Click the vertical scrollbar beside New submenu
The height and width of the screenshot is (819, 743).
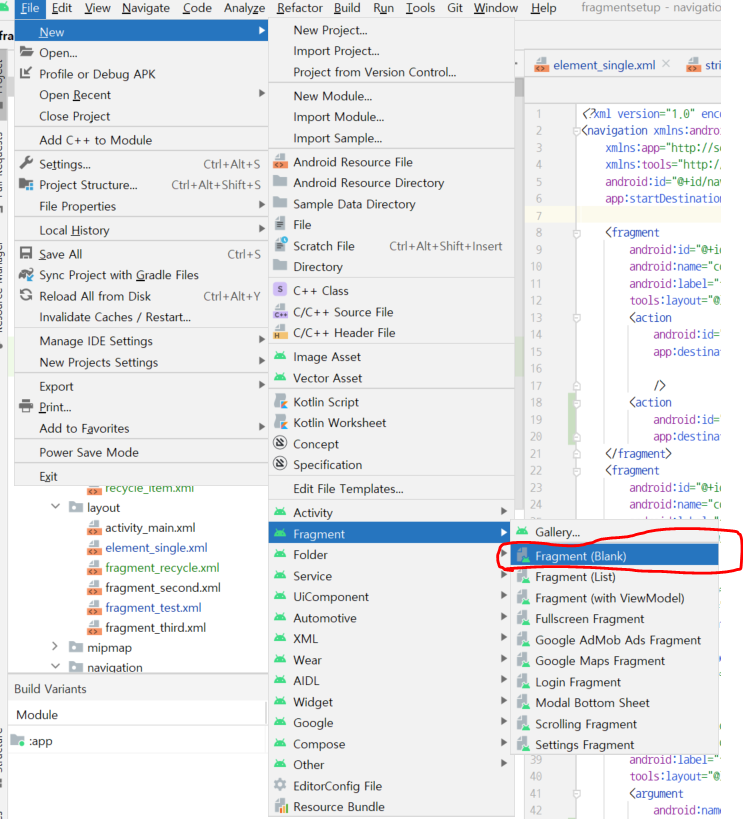point(519,87)
